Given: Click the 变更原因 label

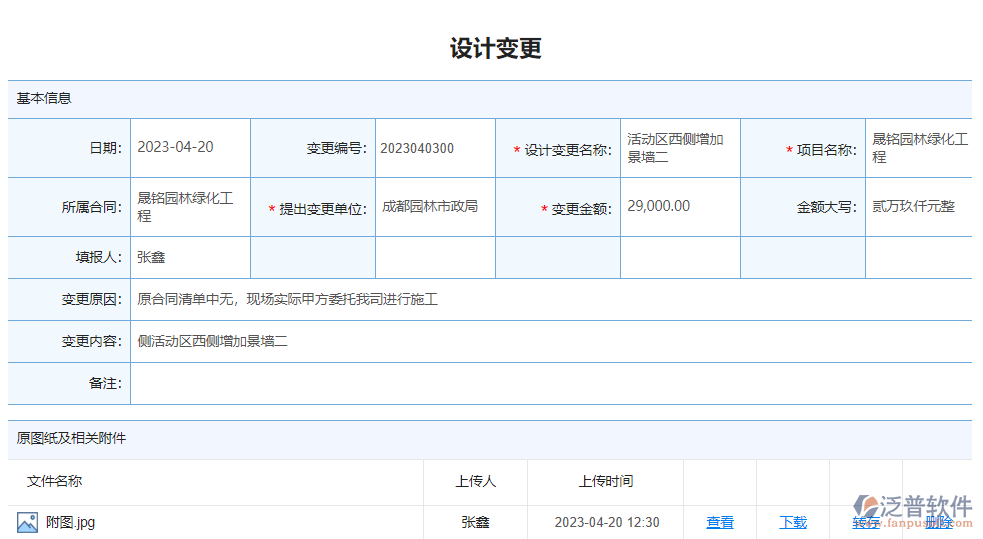Looking at the screenshot, I should (92, 300).
